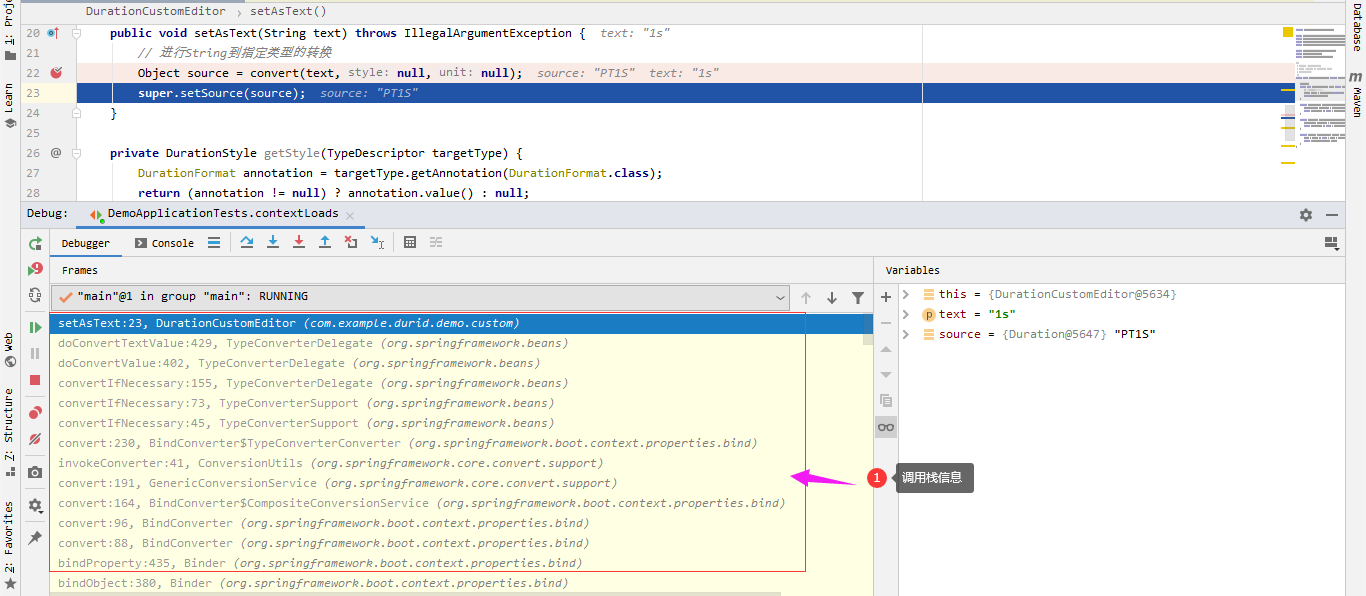The width and height of the screenshot is (1366, 596).
Task: Fold the setAsText method at line 20
Action: point(77,33)
